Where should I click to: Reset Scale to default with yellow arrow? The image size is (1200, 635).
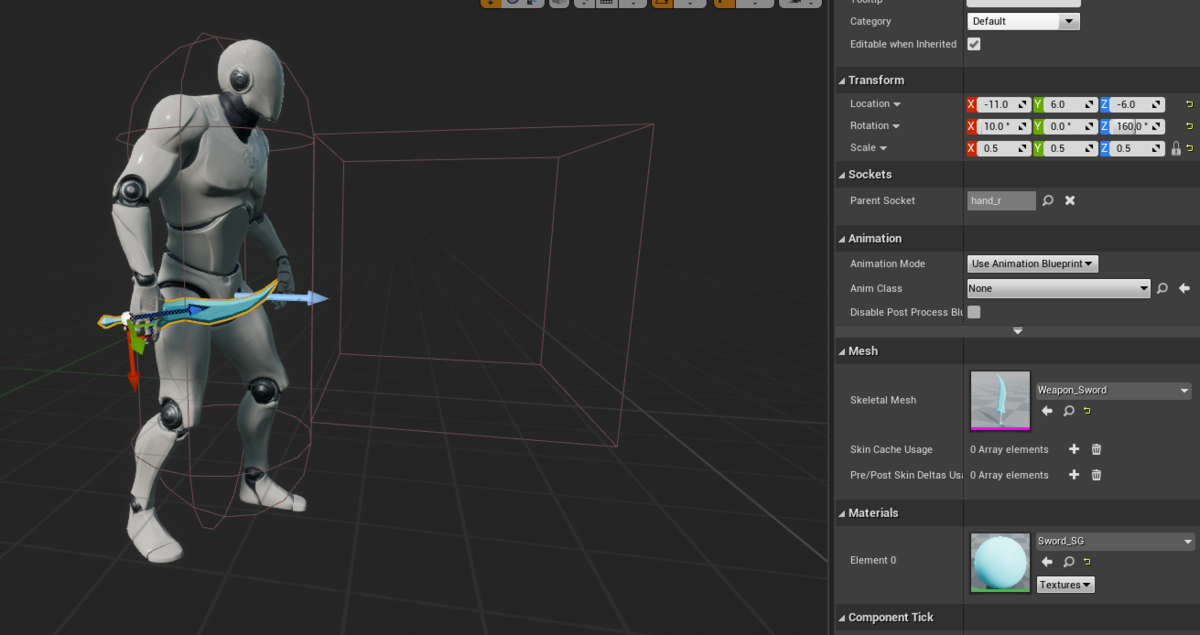(1189, 148)
